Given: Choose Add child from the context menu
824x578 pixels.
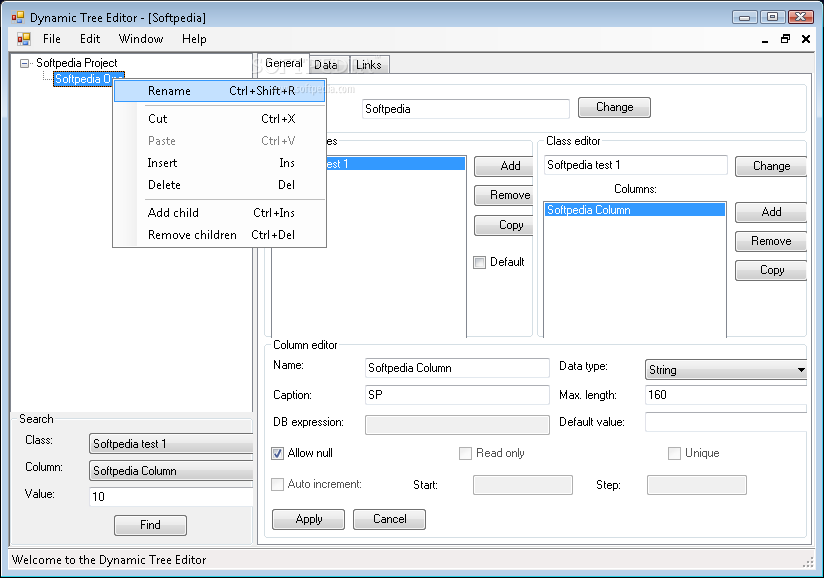Looking at the screenshot, I should (x=220, y=213).
